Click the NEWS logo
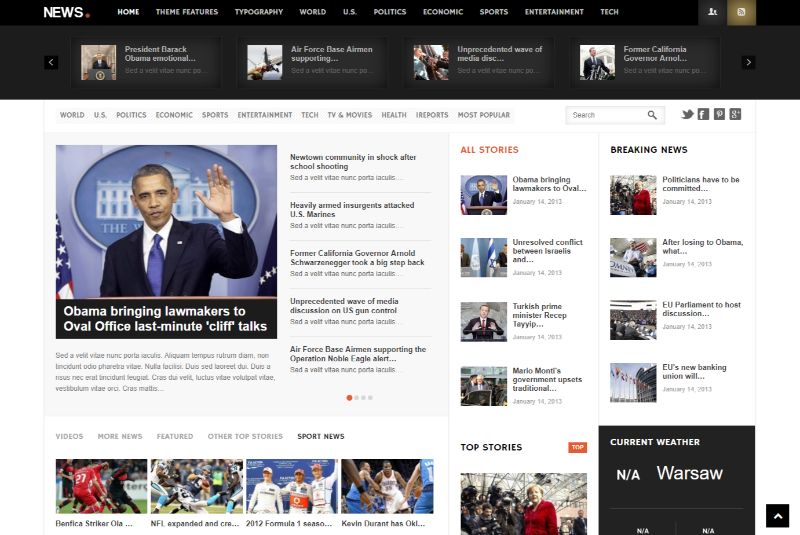Screen dimensions: 800x535 pyautogui.click(x=66, y=12)
